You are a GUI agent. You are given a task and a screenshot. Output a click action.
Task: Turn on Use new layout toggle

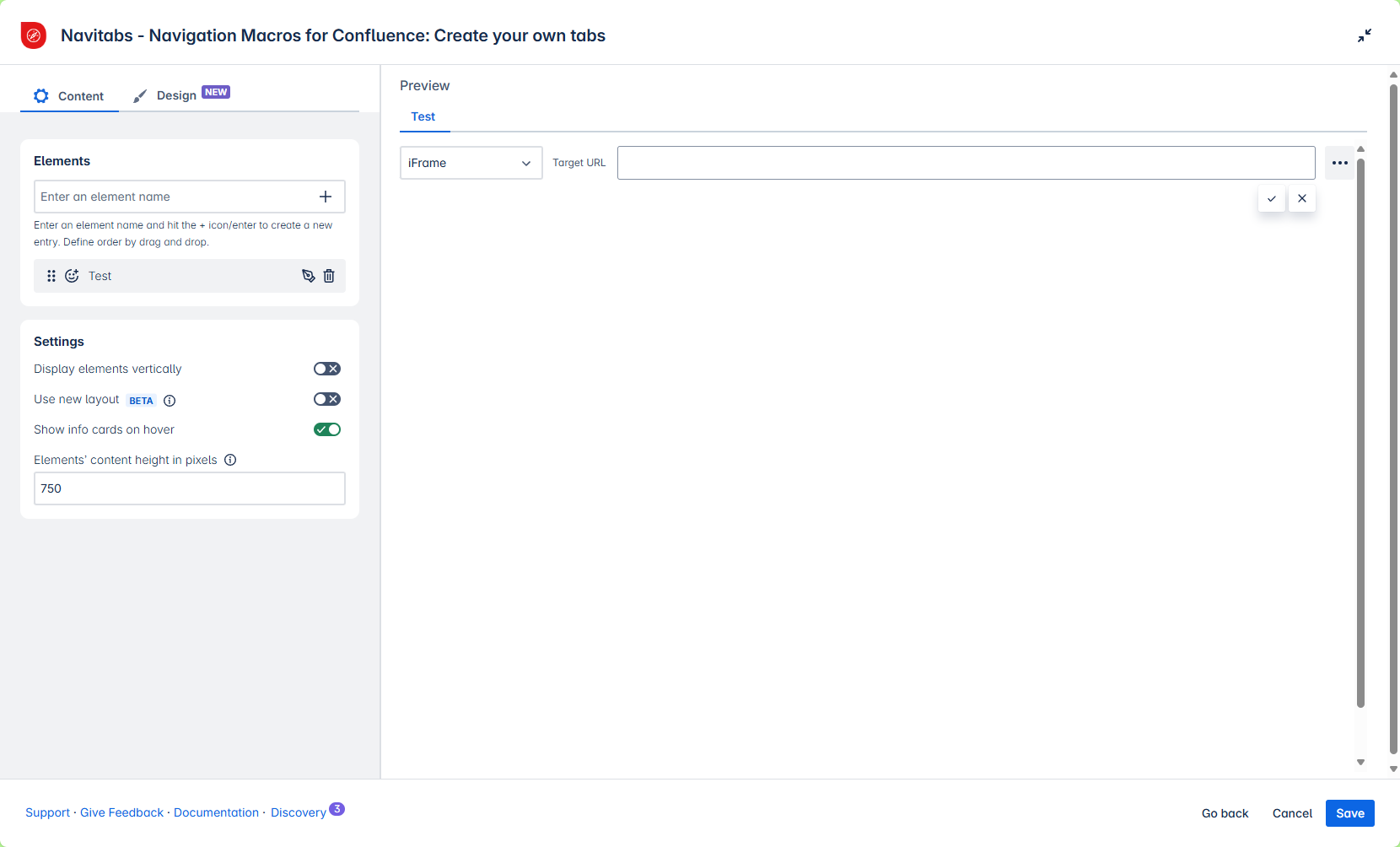(x=327, y=399)
